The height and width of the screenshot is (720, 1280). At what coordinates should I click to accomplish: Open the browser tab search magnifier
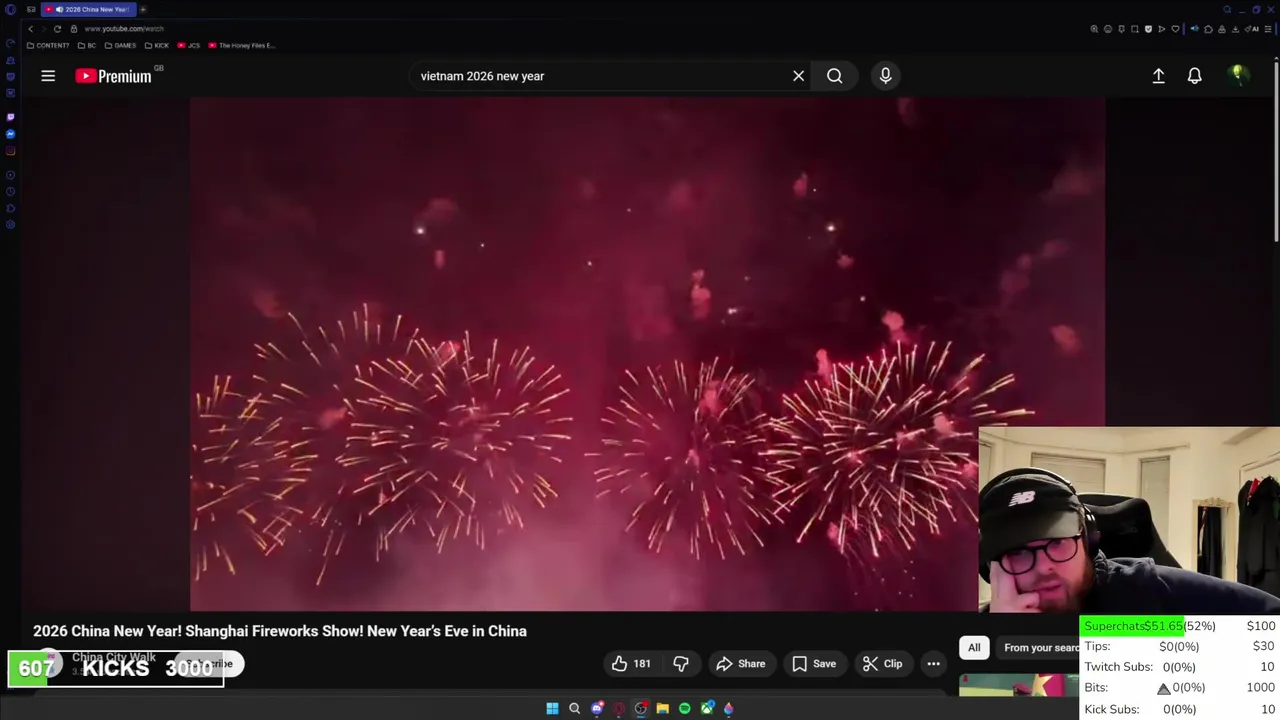coord(1227,9)
